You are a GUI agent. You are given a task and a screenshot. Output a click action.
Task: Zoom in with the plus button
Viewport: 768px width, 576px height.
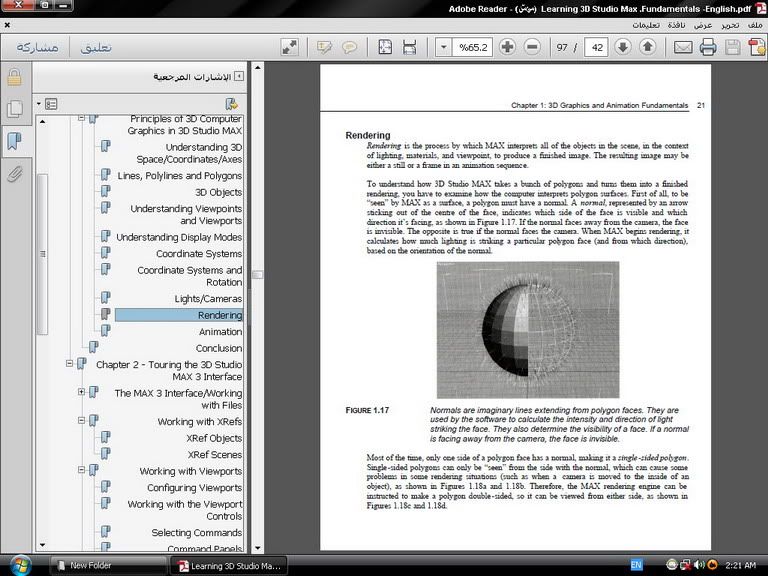(x=507, y=47)
